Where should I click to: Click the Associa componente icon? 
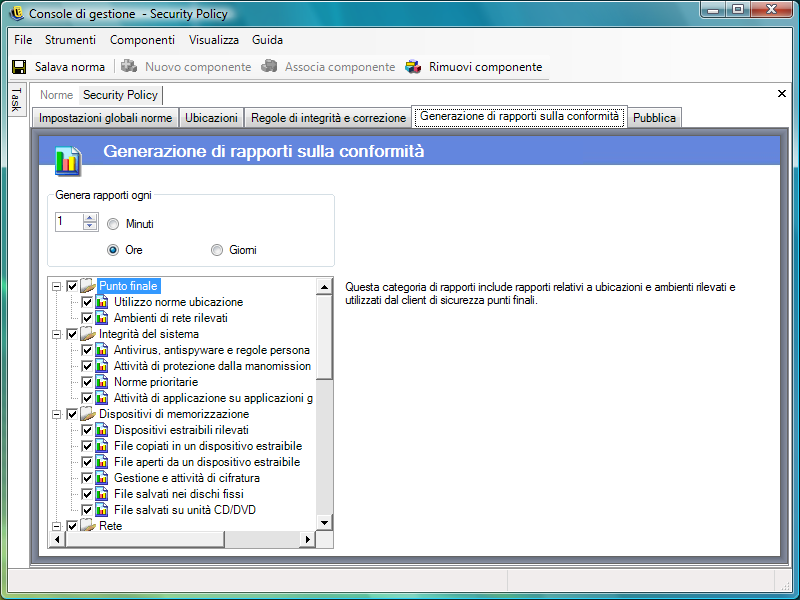(269, 66)
